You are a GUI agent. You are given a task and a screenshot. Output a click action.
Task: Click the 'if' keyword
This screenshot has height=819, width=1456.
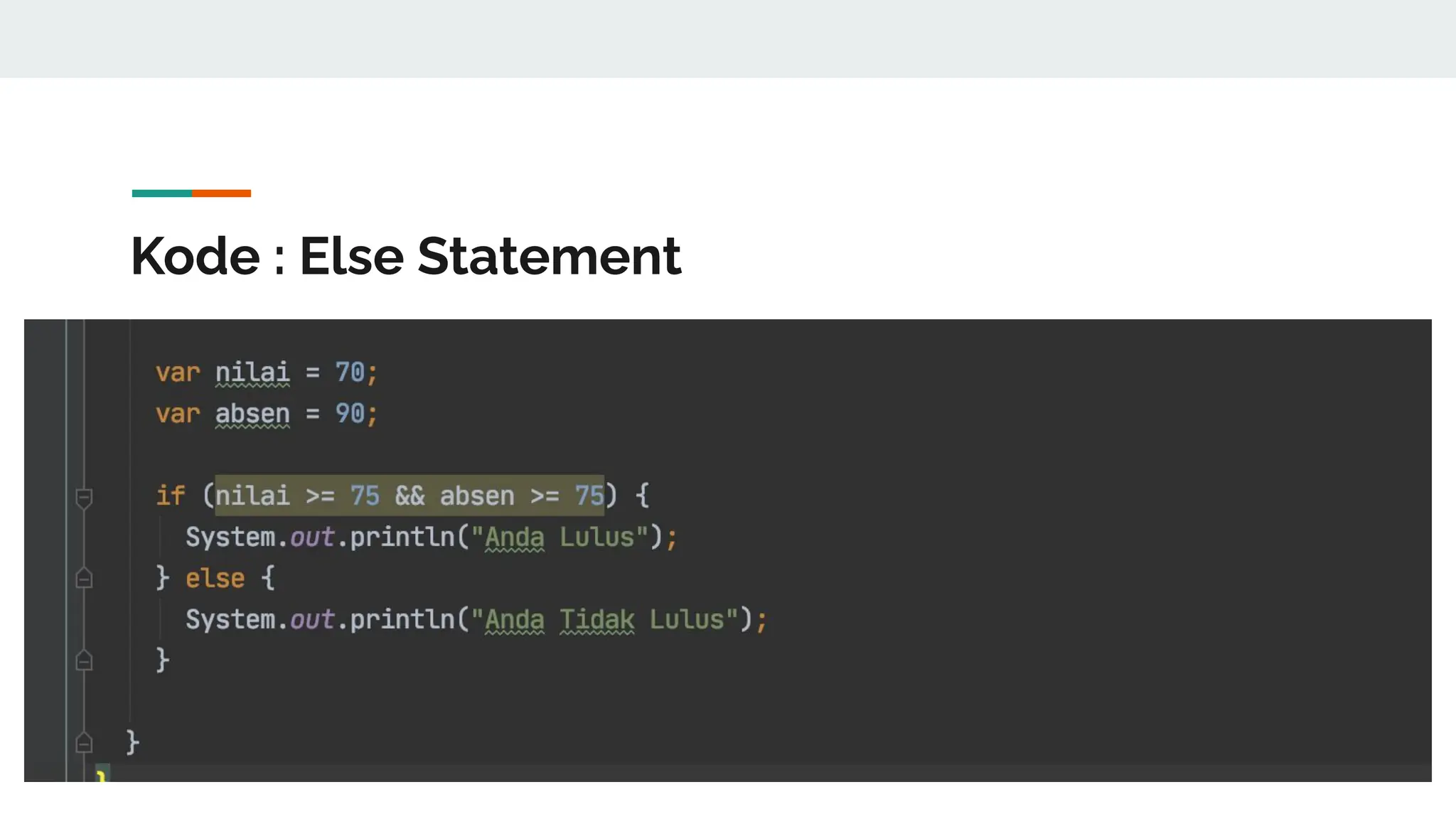pos(171,496)
